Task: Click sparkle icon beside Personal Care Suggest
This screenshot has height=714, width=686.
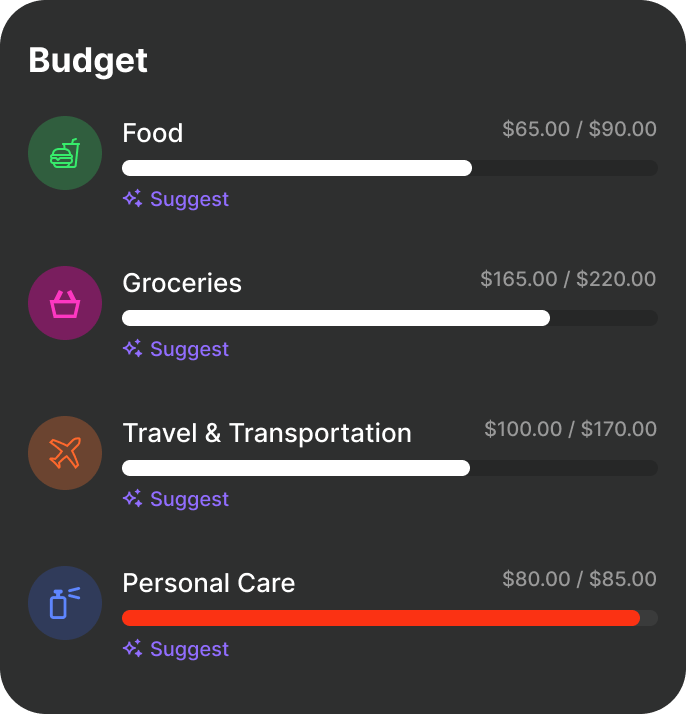Action: point(133,648)
